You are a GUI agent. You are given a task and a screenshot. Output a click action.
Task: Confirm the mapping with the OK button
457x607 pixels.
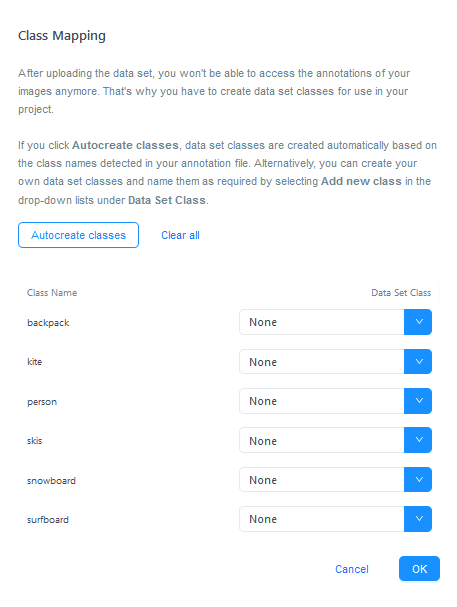419,569
